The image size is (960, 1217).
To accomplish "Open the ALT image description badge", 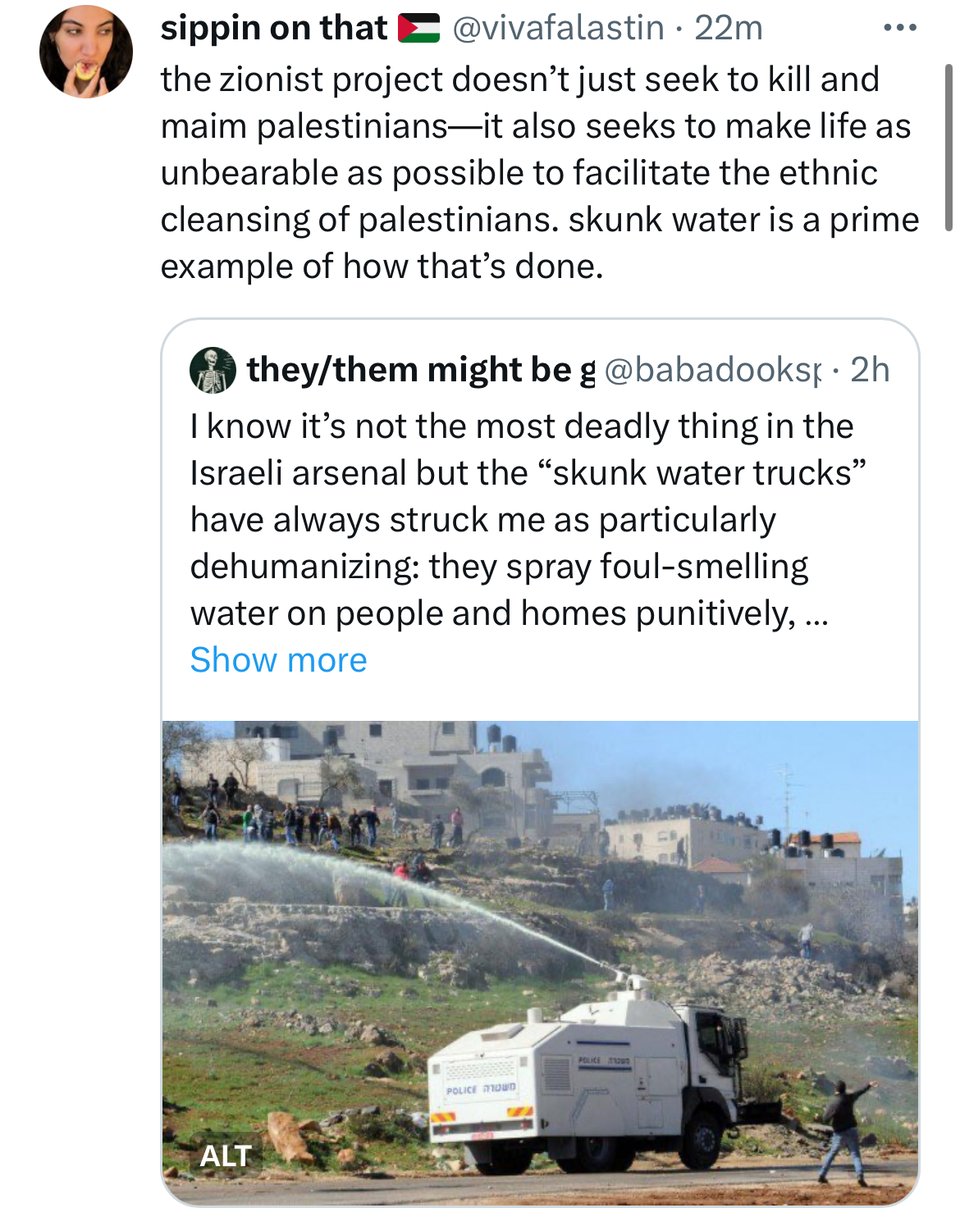I will click(x=224, y=1156).
